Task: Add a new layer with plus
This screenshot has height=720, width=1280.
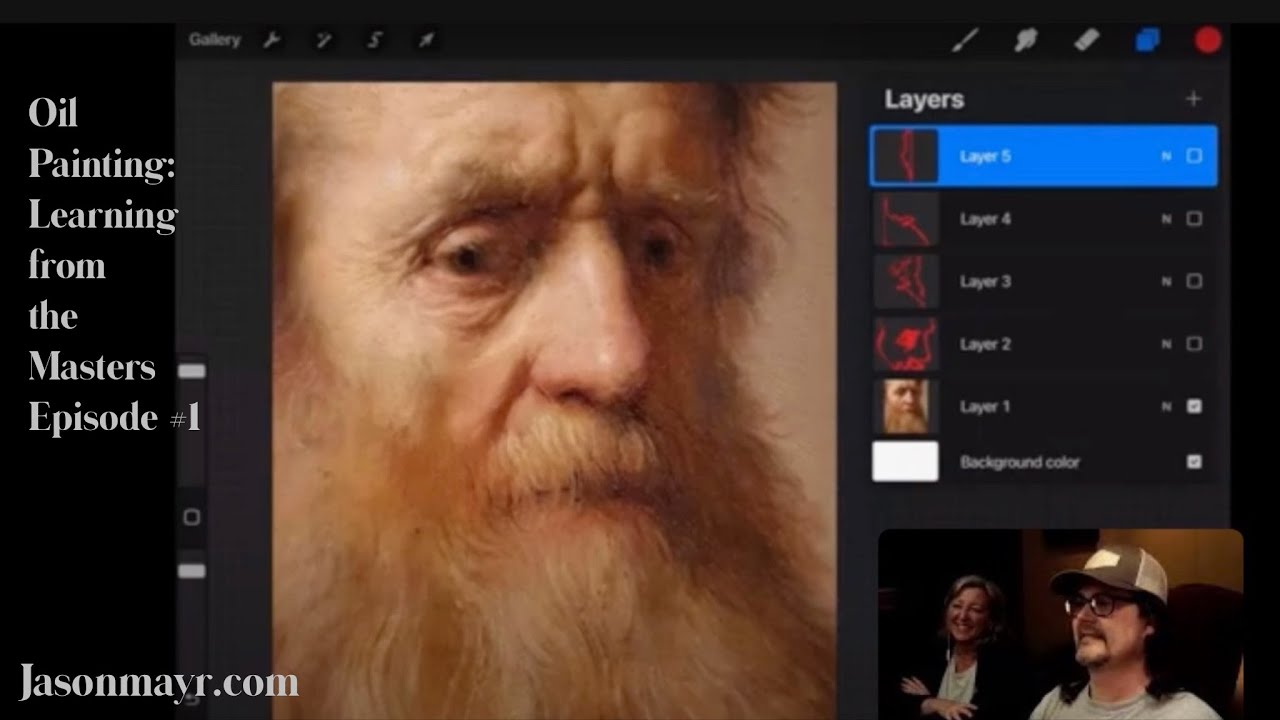Action: pyautogui.click(x=1193, y=99)
